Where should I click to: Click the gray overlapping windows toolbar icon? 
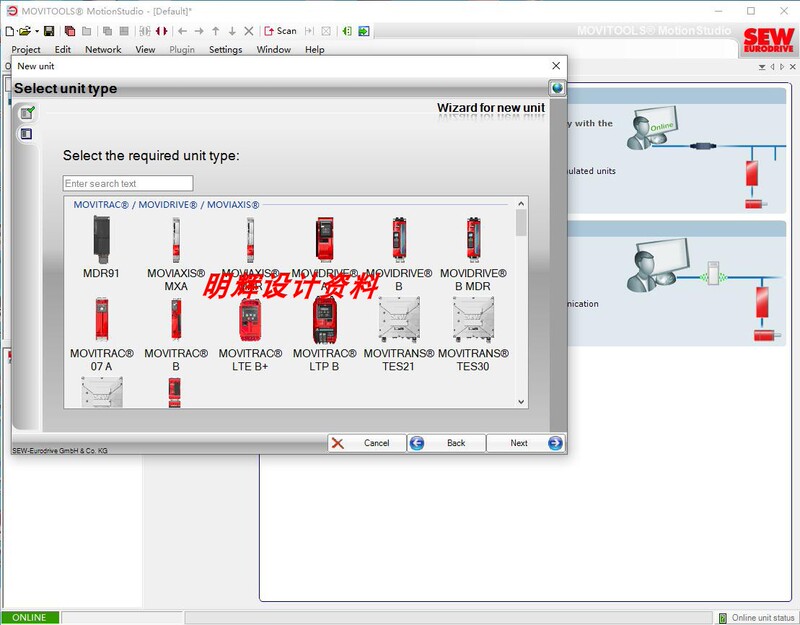coord(107,31)
